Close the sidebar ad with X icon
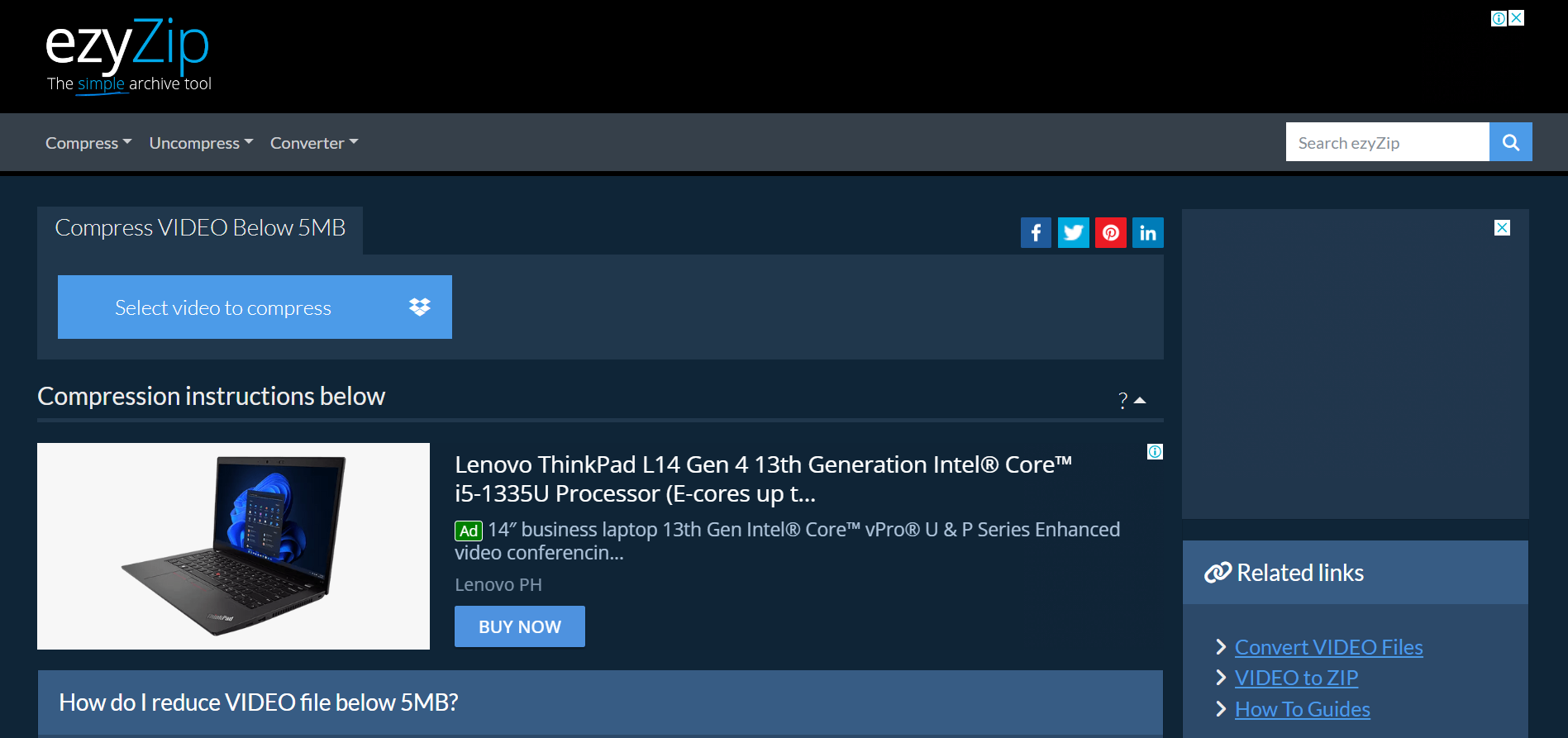The height and width of the screenshot is (738, 1568). (x=1503, y=227)
